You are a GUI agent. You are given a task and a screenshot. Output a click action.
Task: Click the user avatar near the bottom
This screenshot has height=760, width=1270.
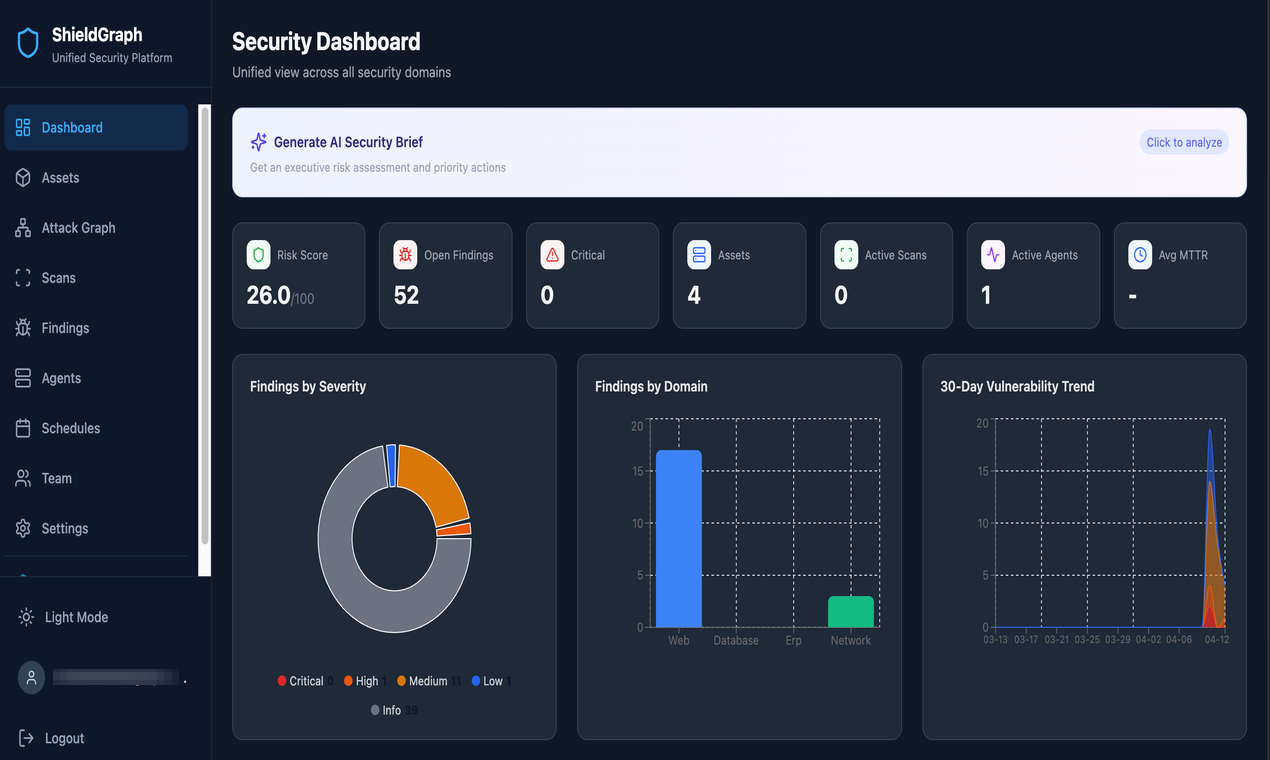[x=30, y=677]
